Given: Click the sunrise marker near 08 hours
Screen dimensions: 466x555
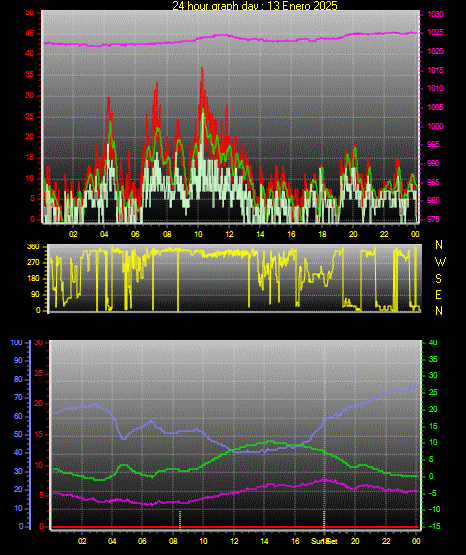Looking at the screenshot, I should click(x=180, y=520).
